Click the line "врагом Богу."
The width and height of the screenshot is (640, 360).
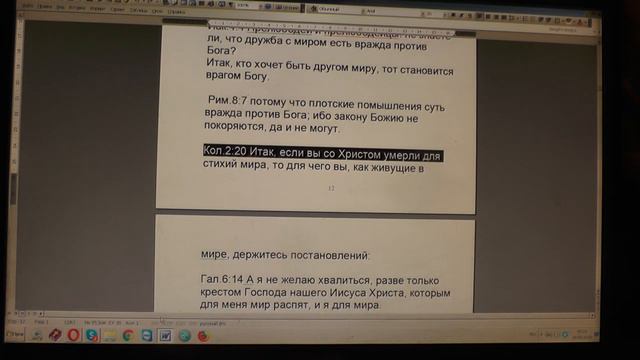[237, 76]
